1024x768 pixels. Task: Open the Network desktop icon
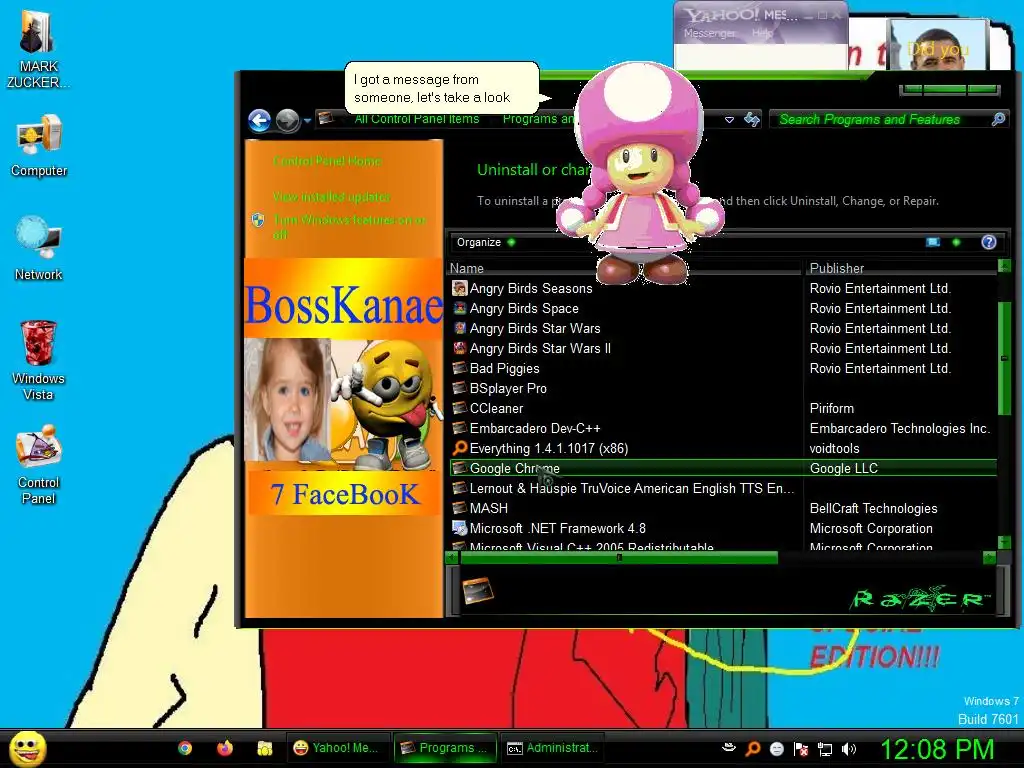[39, 248]
